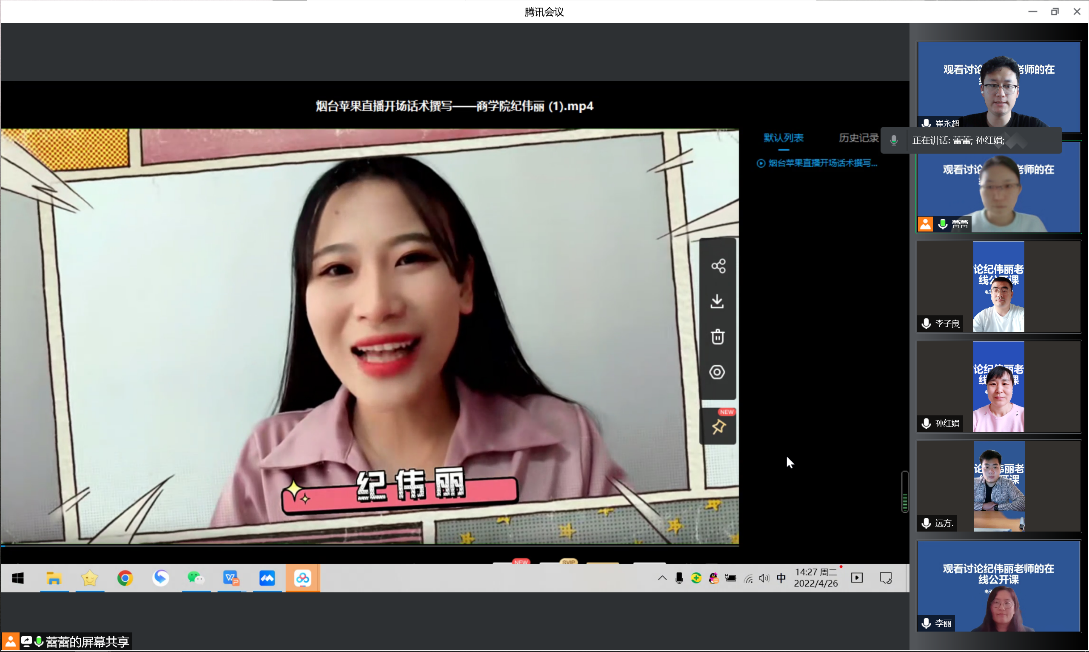Click the video title ending in (1).mp4
The width and height of the screenshot is (1089, 652).
[454, 106]
